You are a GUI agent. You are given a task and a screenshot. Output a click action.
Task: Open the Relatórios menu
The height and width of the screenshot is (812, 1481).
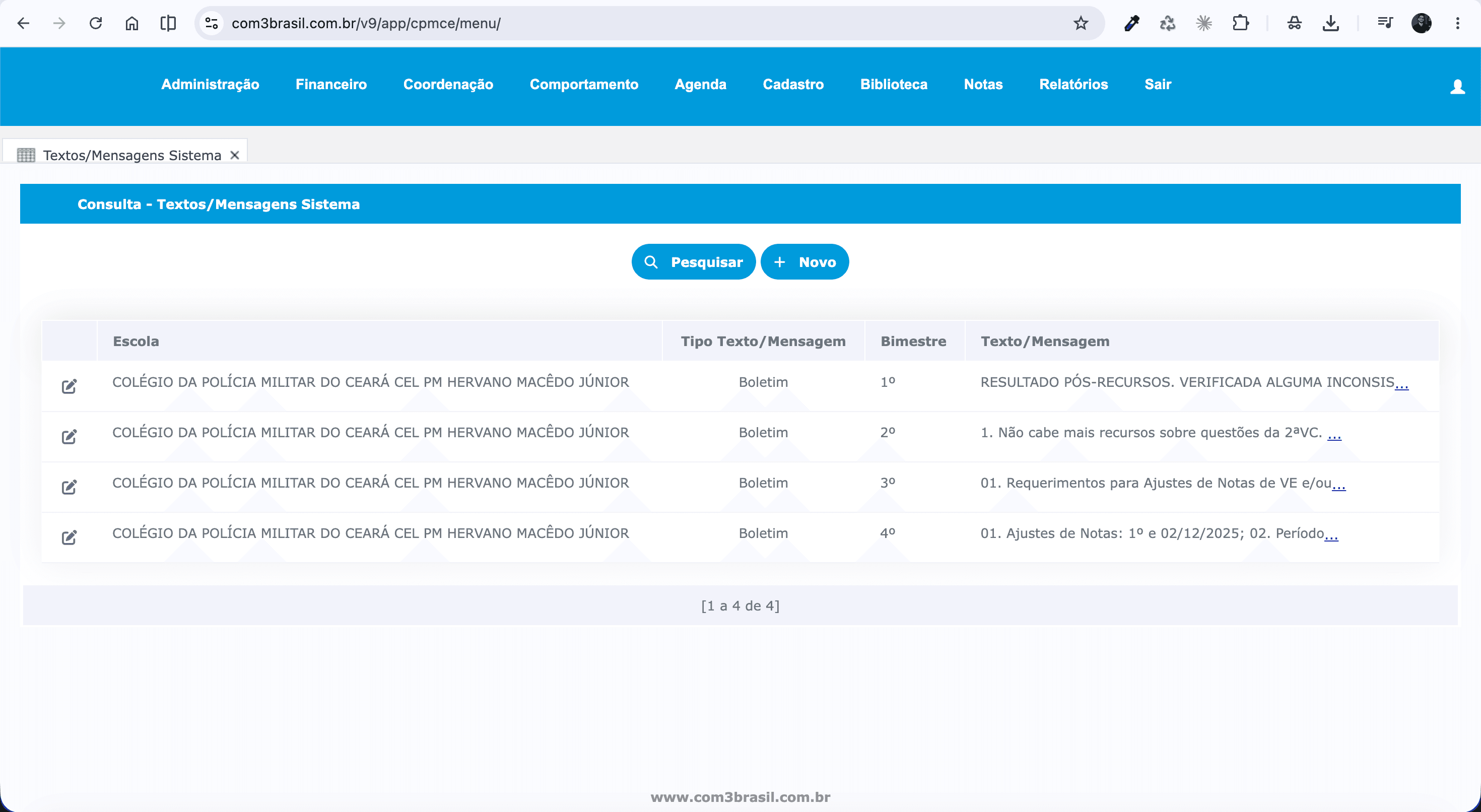[x=1073, y=85]
